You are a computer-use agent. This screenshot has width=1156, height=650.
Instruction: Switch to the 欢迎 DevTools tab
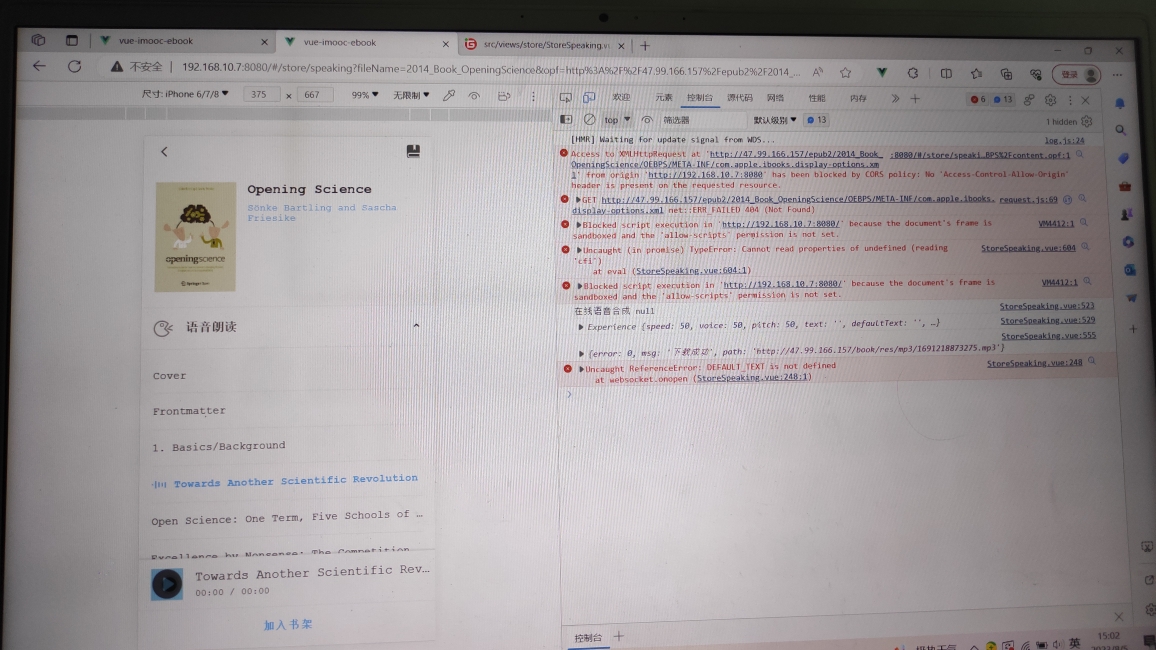[x=621, y=97]
